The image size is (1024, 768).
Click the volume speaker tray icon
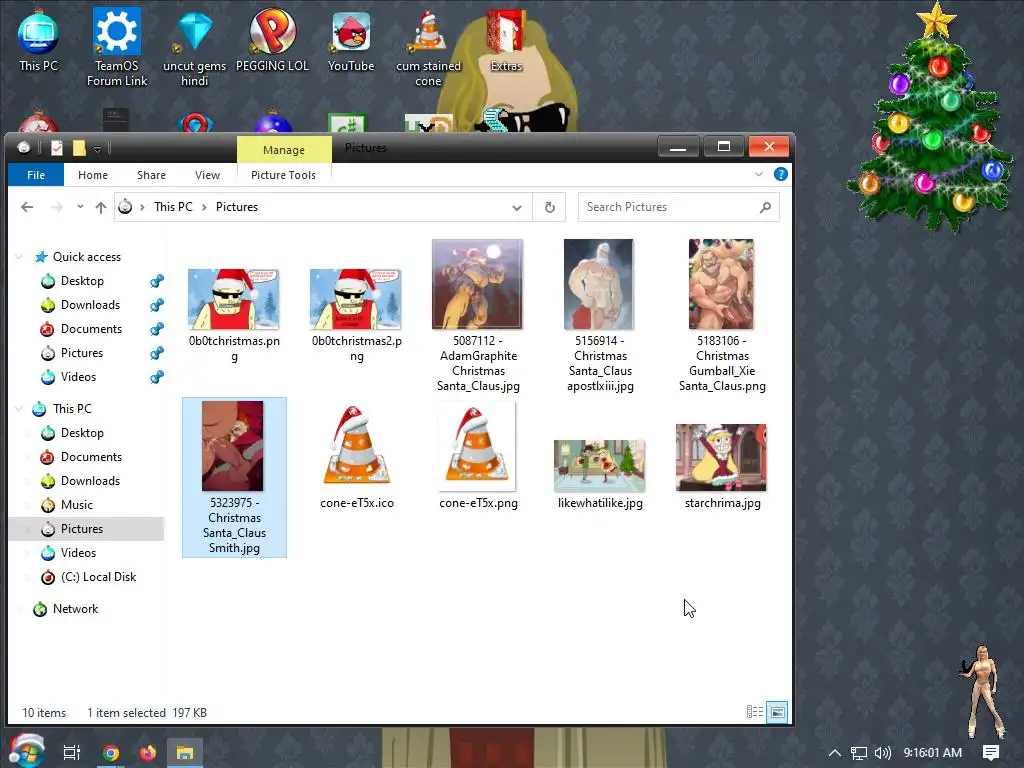pyautogui.click(x=882, y=753)
